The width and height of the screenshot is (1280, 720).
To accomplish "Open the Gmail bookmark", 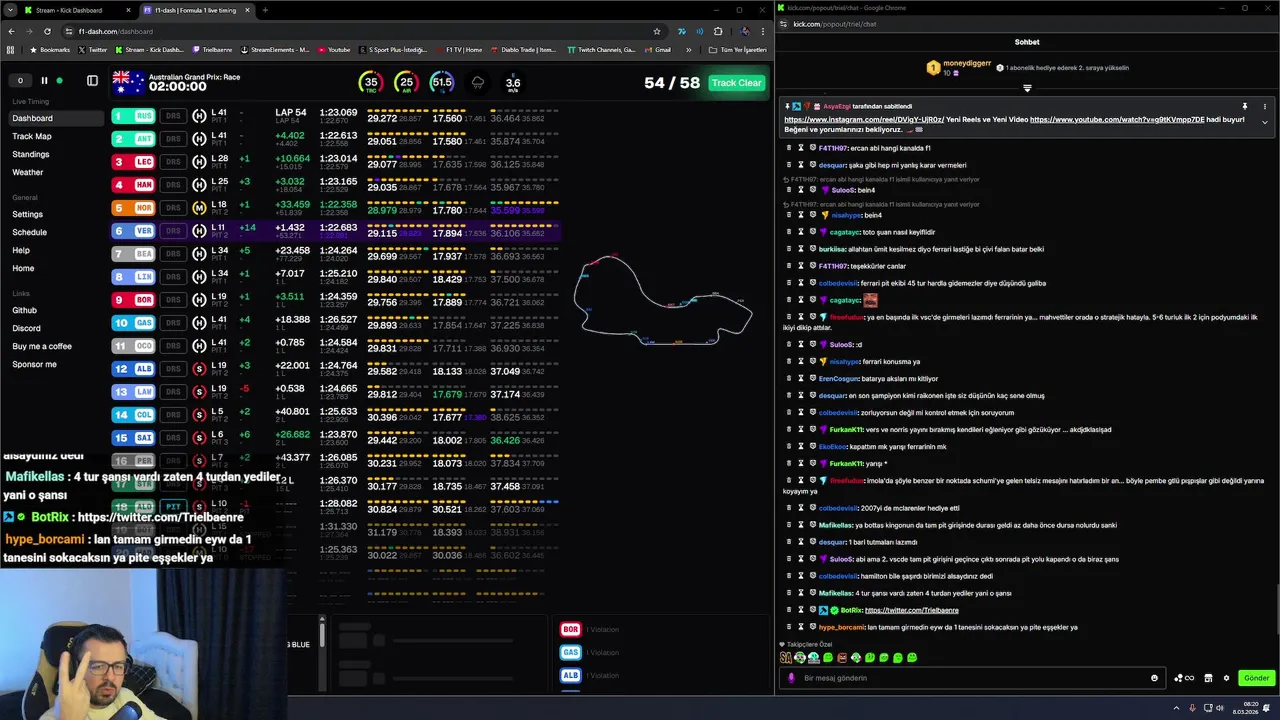I will [x=658, y=49].
